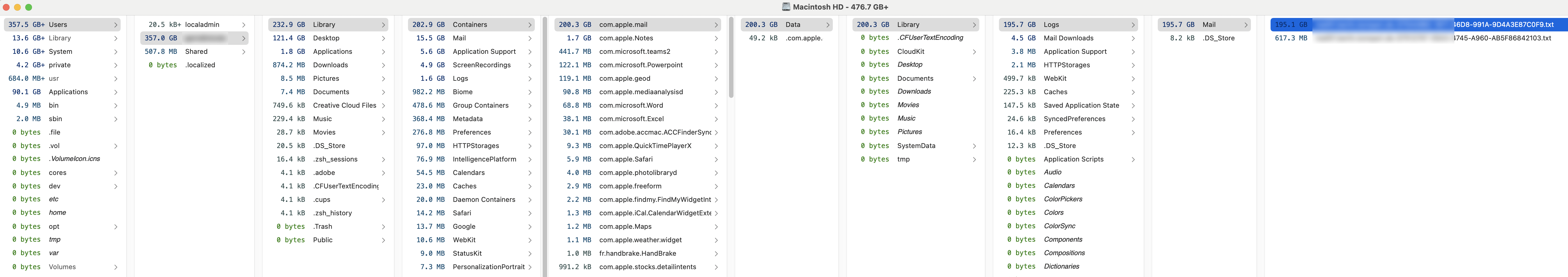Select the 232.9 GB Library folder

(x=328, y=25)
